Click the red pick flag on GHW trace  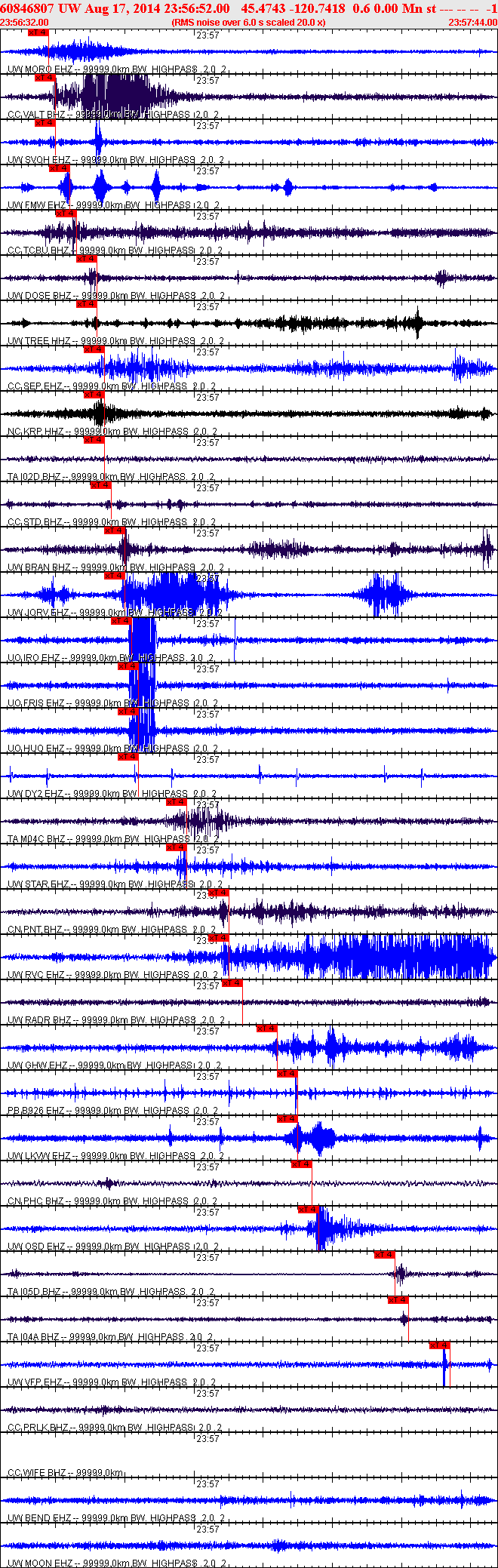[266, 1028]
